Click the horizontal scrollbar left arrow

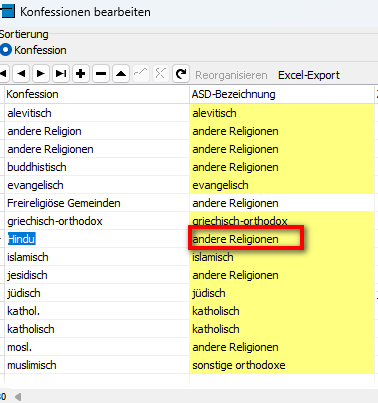point(18,397)
